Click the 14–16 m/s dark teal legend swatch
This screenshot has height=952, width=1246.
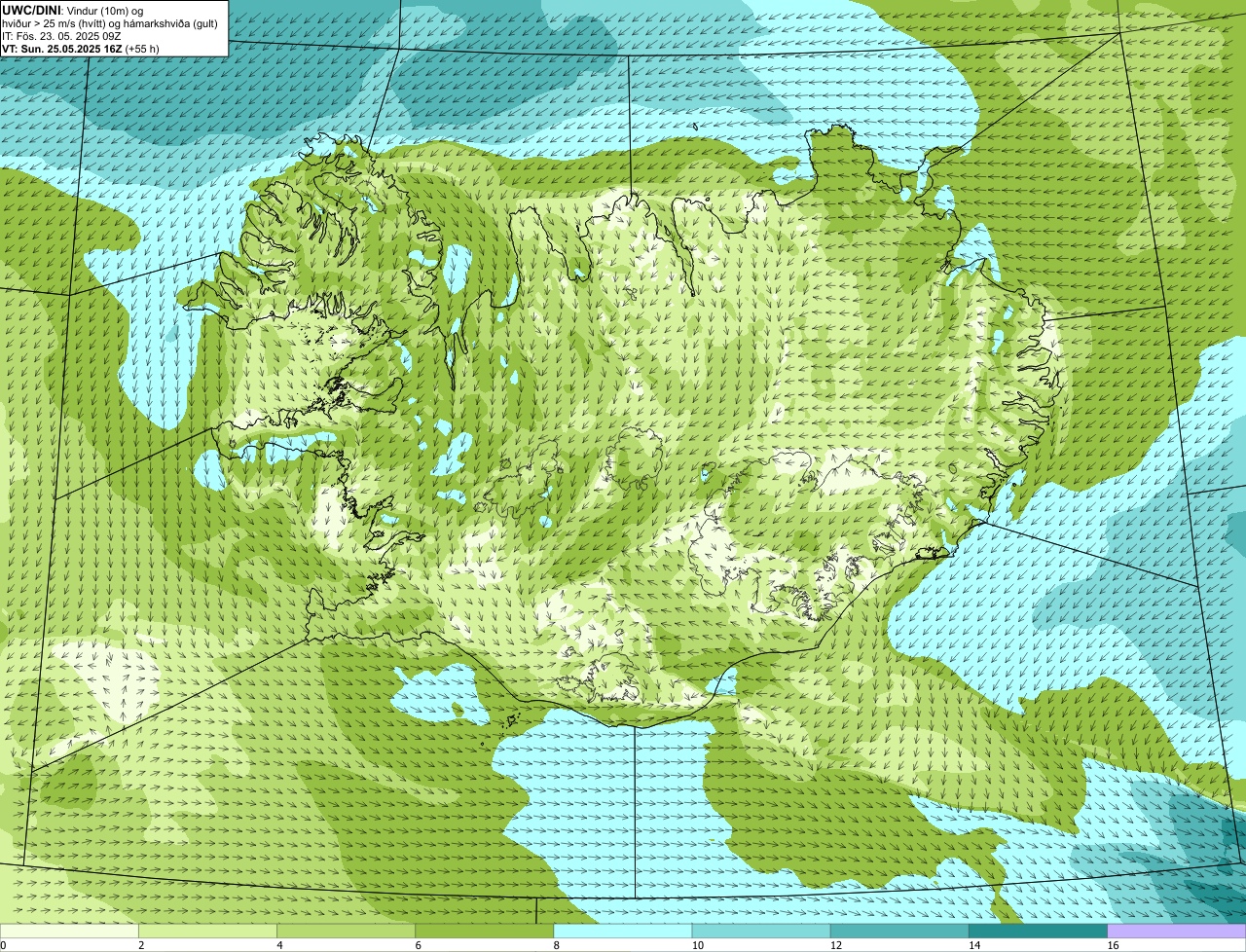[x=1037, y=931]
